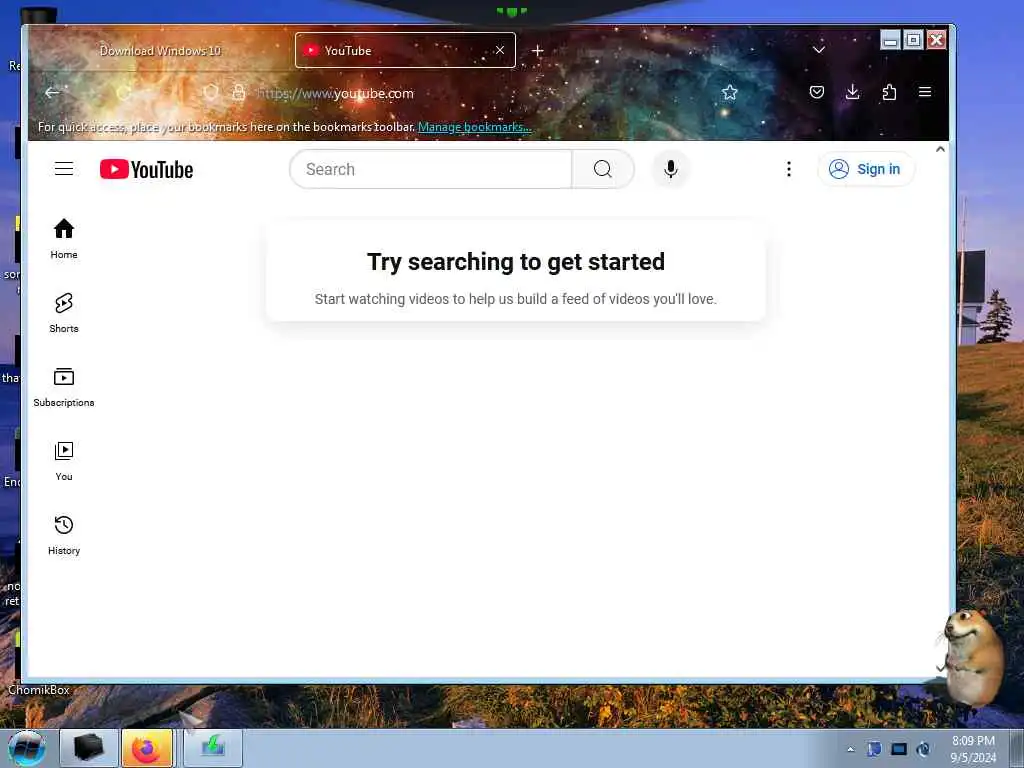Image resolution: width=1024 pixels, height=768 pixels.
Task: Open the Firefox downloads panel
Action: point(852,92)
